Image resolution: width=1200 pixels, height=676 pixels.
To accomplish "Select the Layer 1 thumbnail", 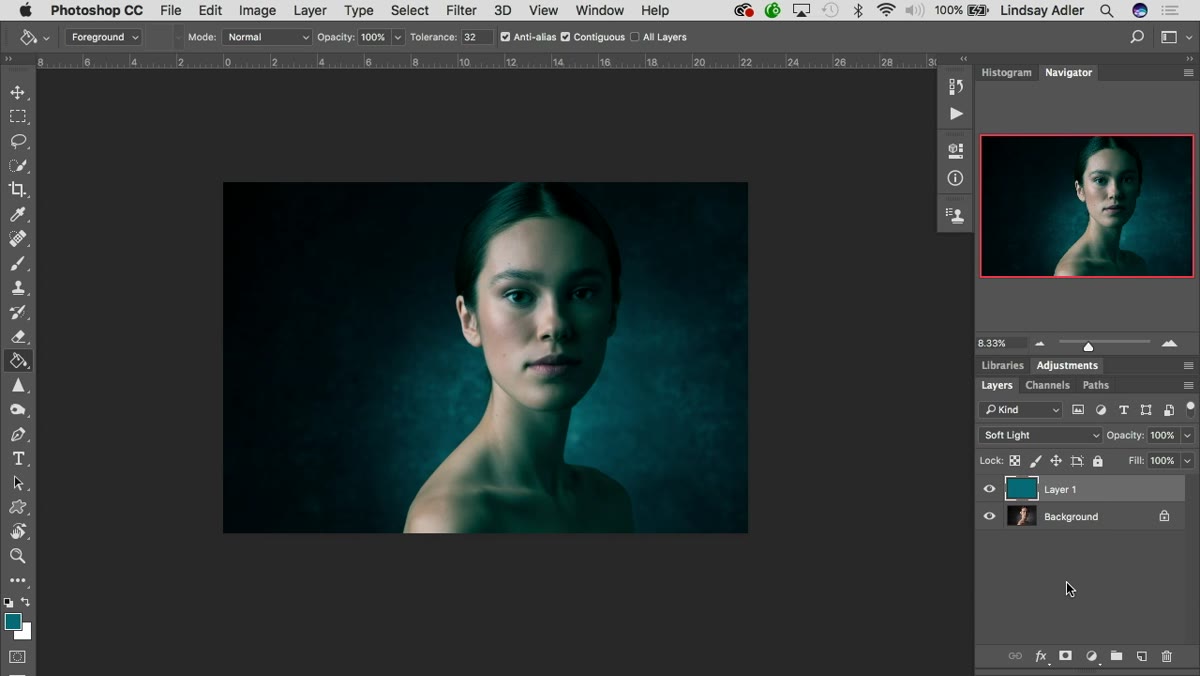I will pyautogui.click(x=1021, y=489).
